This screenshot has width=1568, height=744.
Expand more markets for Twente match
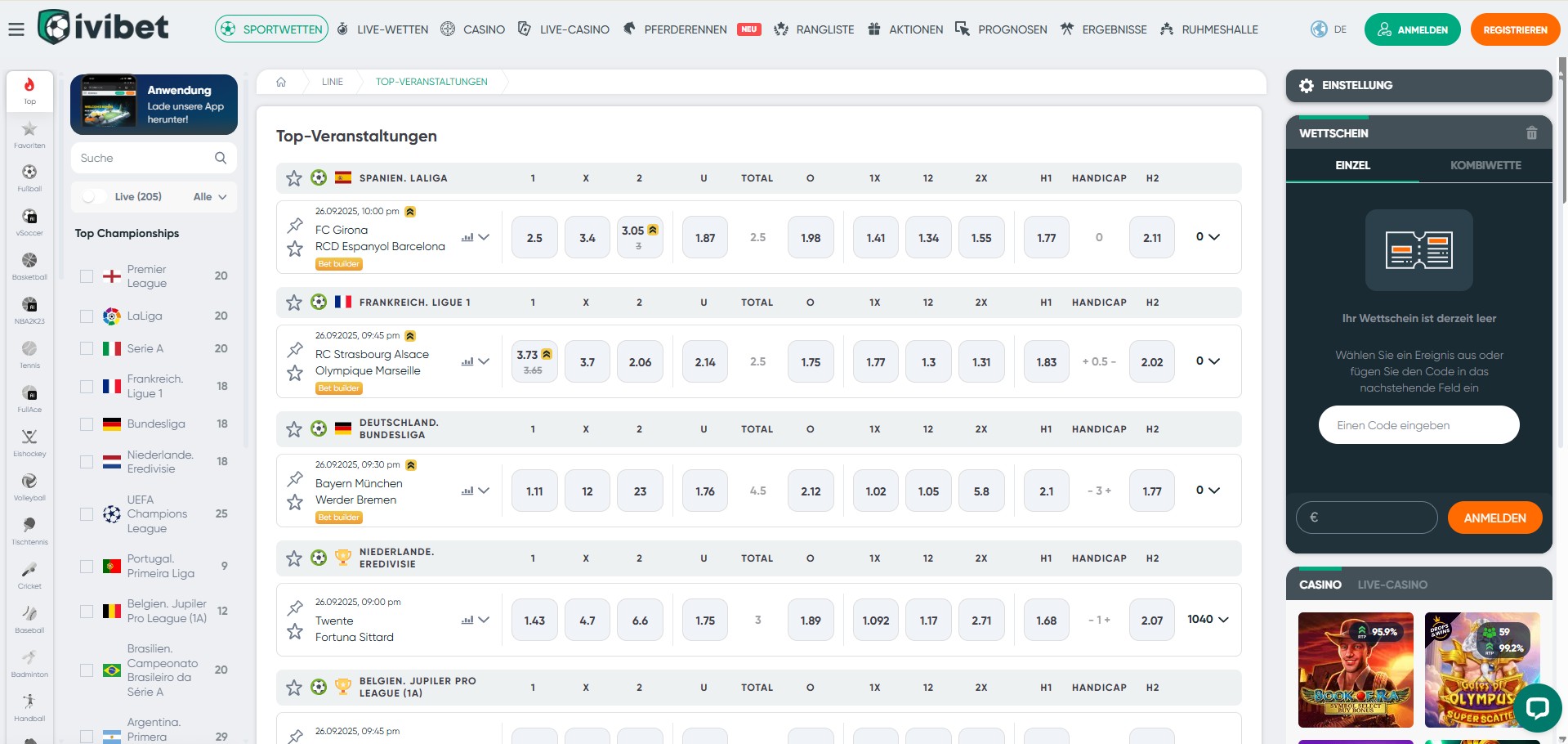(x=1208, y=620)
